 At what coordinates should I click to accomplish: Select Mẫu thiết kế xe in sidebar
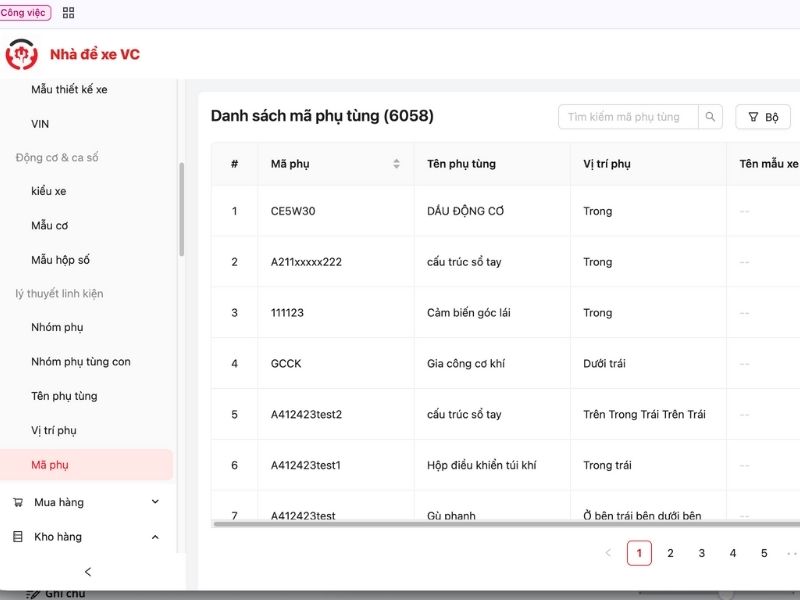point(69,90)
